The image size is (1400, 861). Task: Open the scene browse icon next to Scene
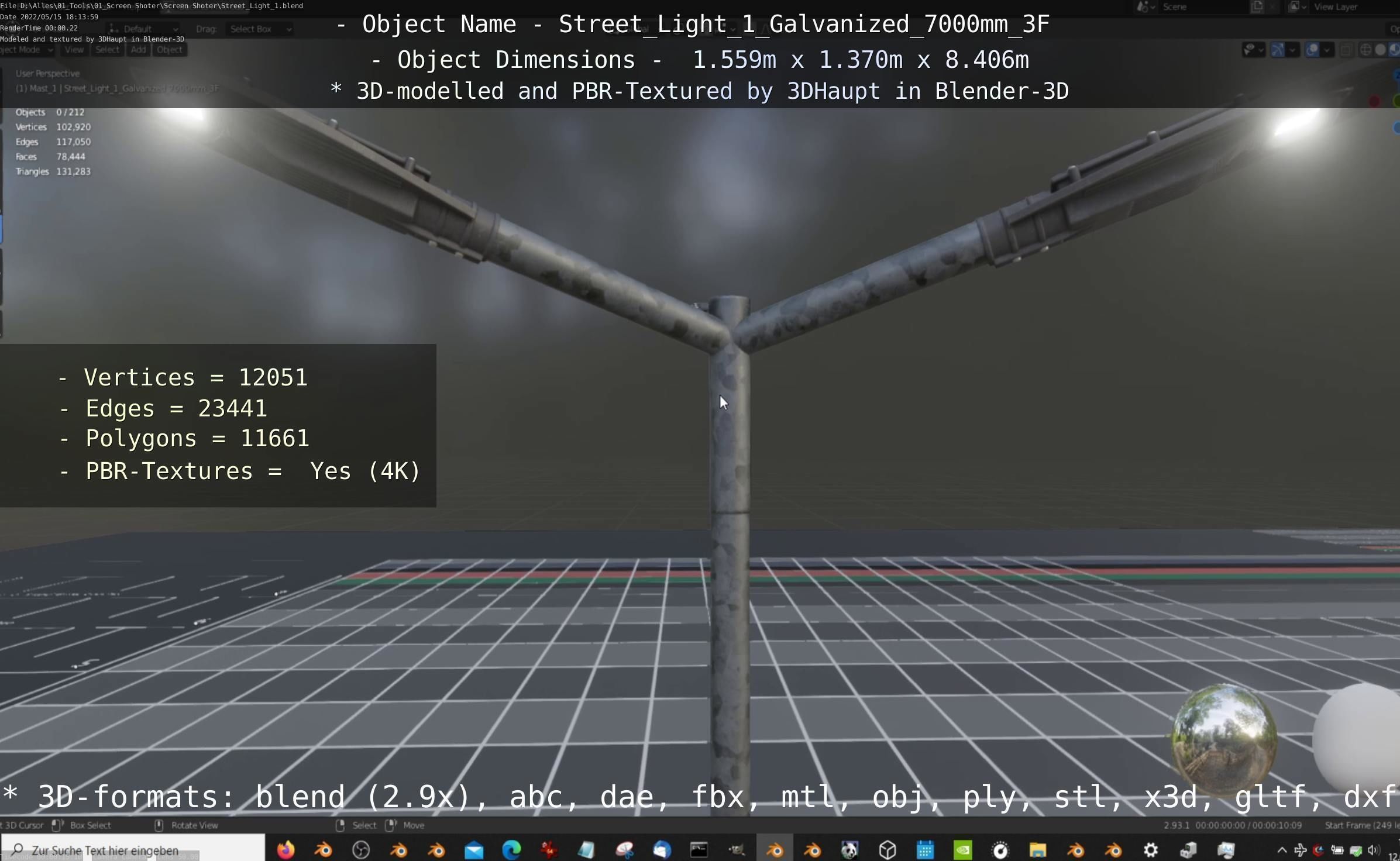click(x=1145, y=7)
